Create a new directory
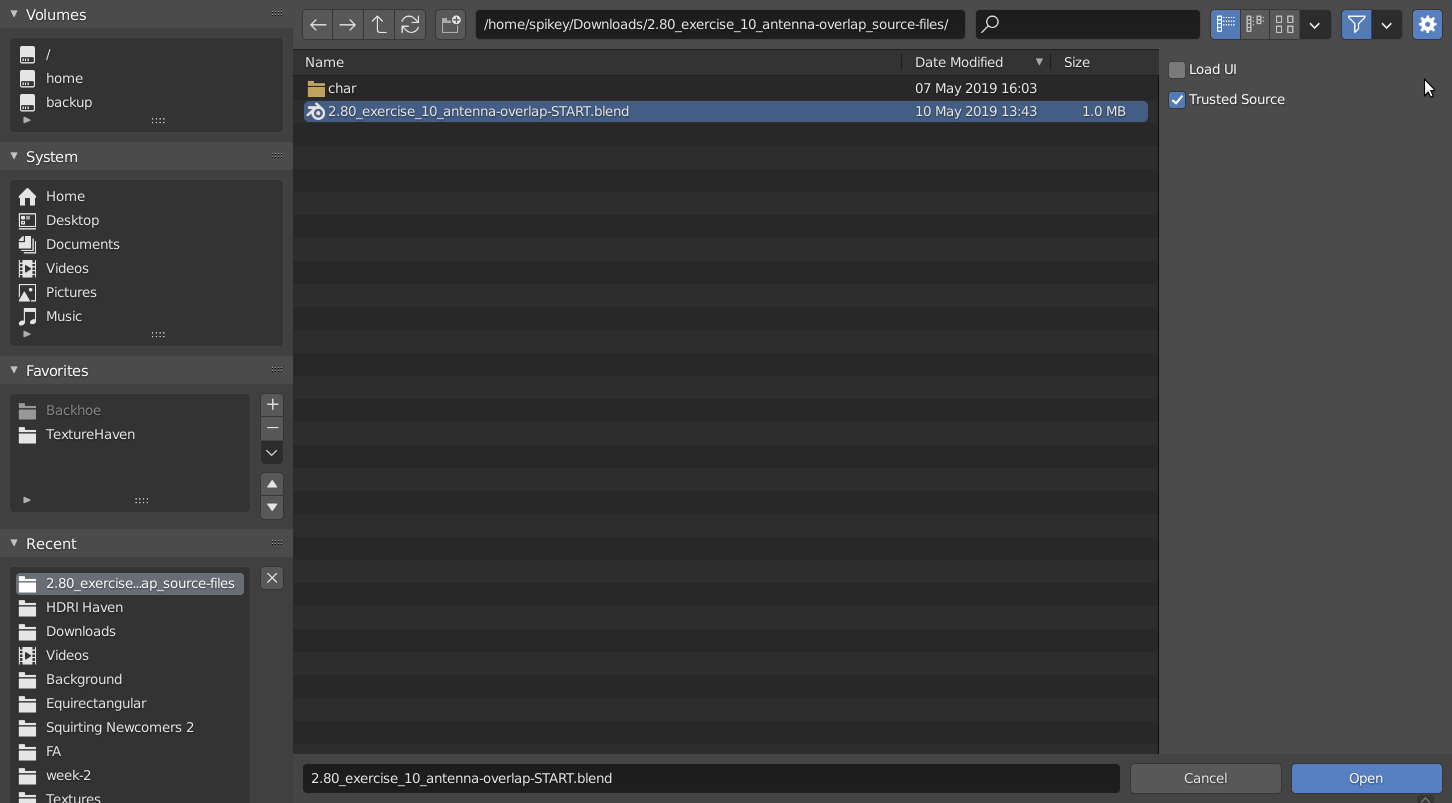The width and height of the screenshot is (1452, 803). [x=450, y=24]
